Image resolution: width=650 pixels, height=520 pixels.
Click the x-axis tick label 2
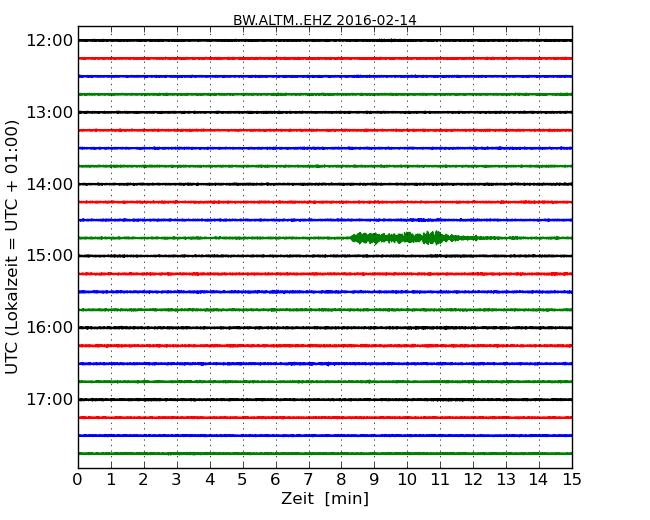pyautogui.click(x=143, y=480)
